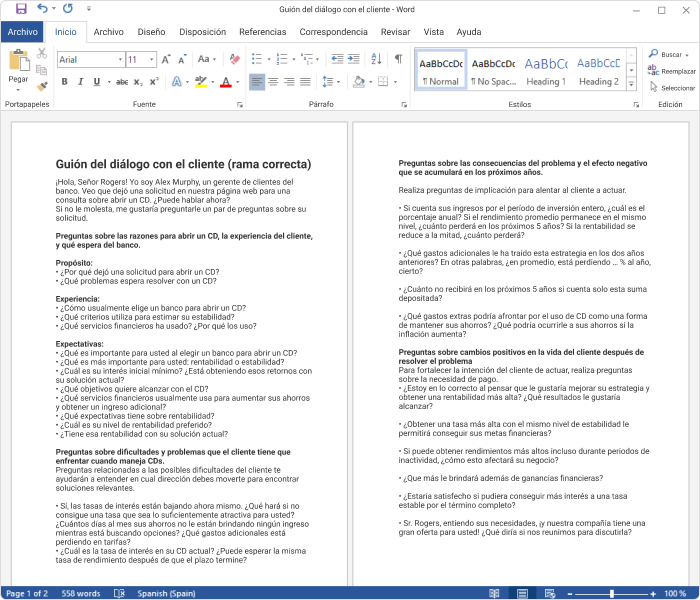The image size is (700, 600).
Task: Open the Arial font name dropdown
Action: [119, 60]
